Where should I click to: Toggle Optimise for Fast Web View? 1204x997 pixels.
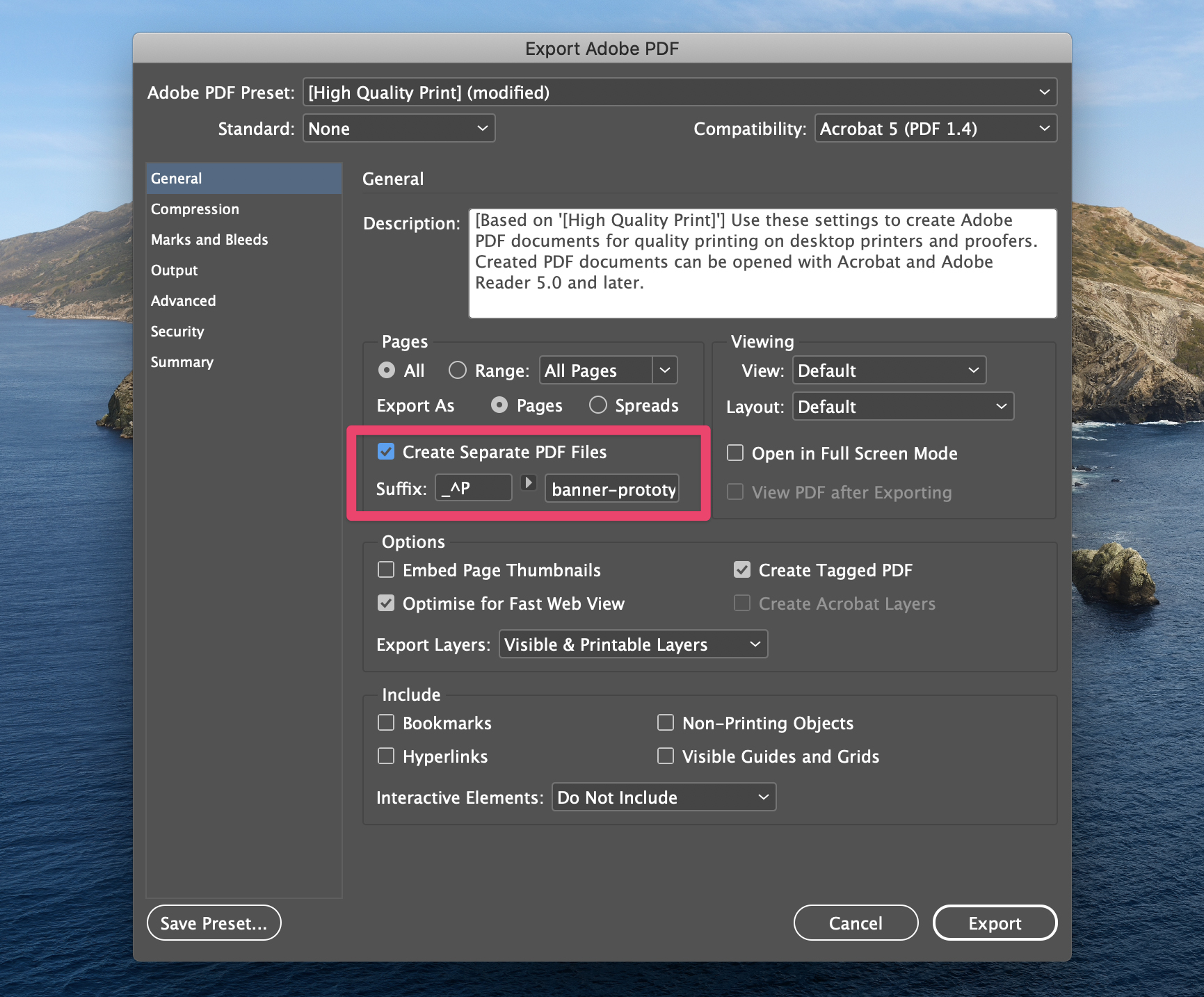tap(386, 603)
